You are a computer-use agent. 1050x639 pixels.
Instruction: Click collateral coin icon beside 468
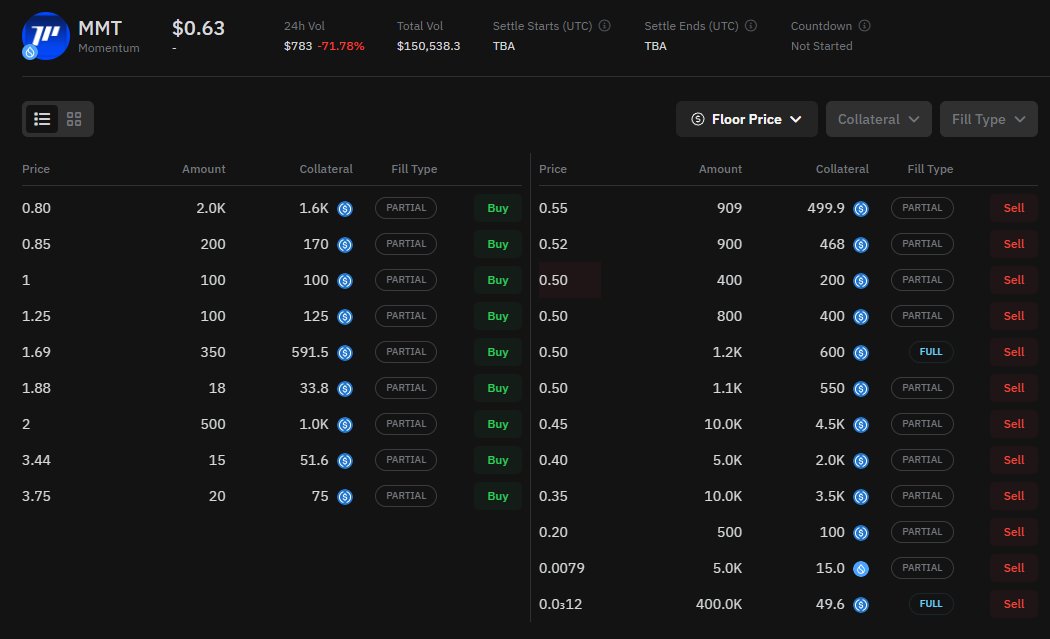pyautogui.click(x=861, y=245)
